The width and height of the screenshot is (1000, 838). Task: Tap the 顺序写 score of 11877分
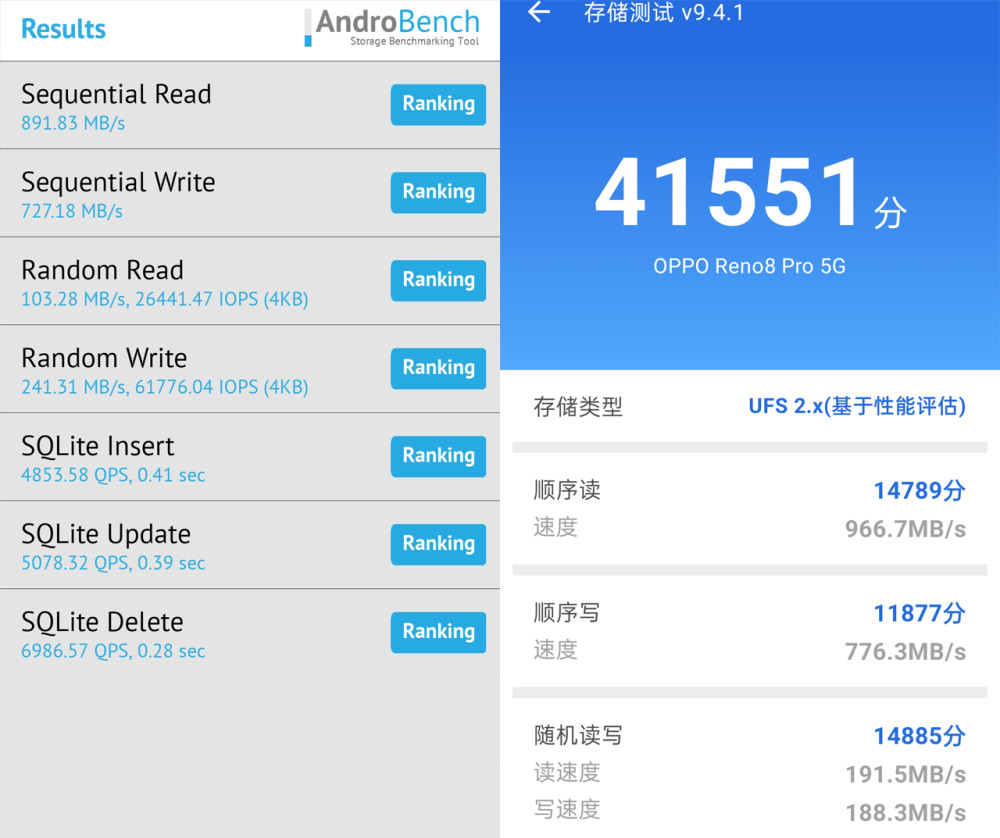coord(919,613)
